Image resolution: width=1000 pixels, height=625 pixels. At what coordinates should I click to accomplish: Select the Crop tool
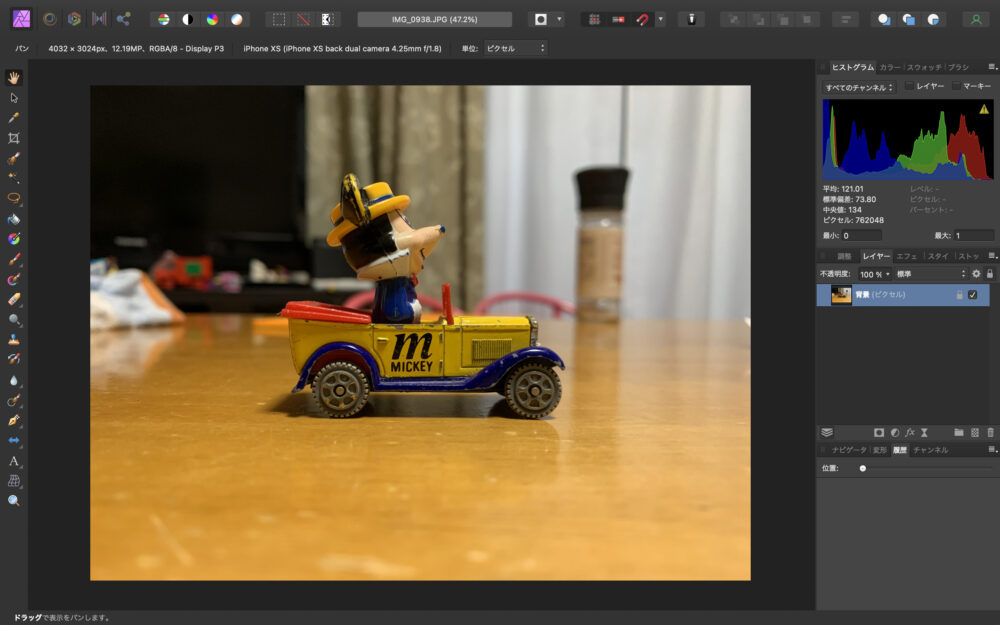[x=14, y=138]
